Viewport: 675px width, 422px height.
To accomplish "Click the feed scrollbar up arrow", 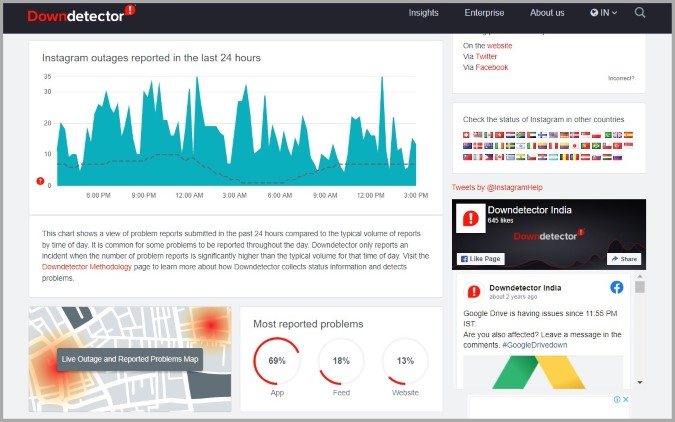I will (640, 276).
